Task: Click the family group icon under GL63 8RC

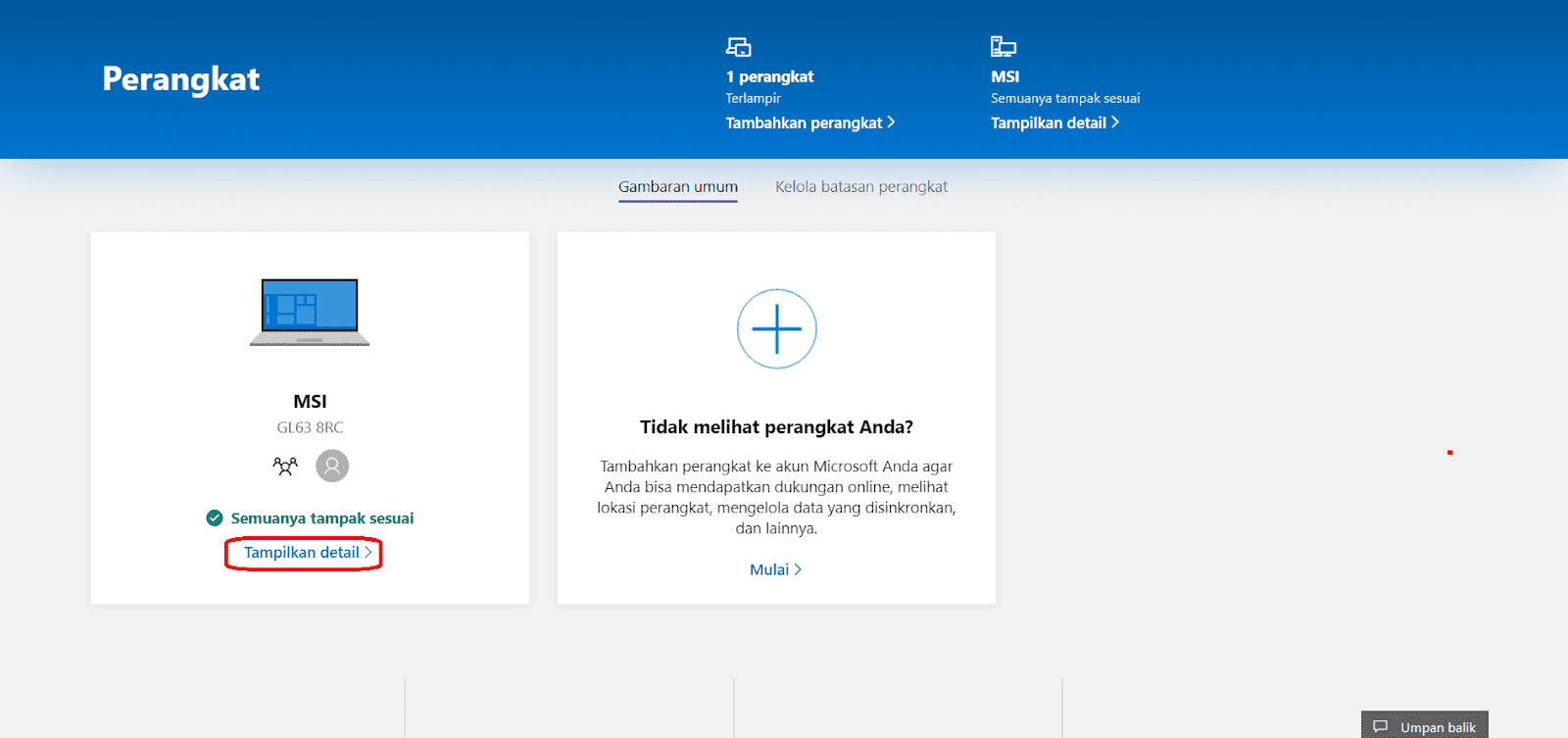Action: tap(285, 466)
